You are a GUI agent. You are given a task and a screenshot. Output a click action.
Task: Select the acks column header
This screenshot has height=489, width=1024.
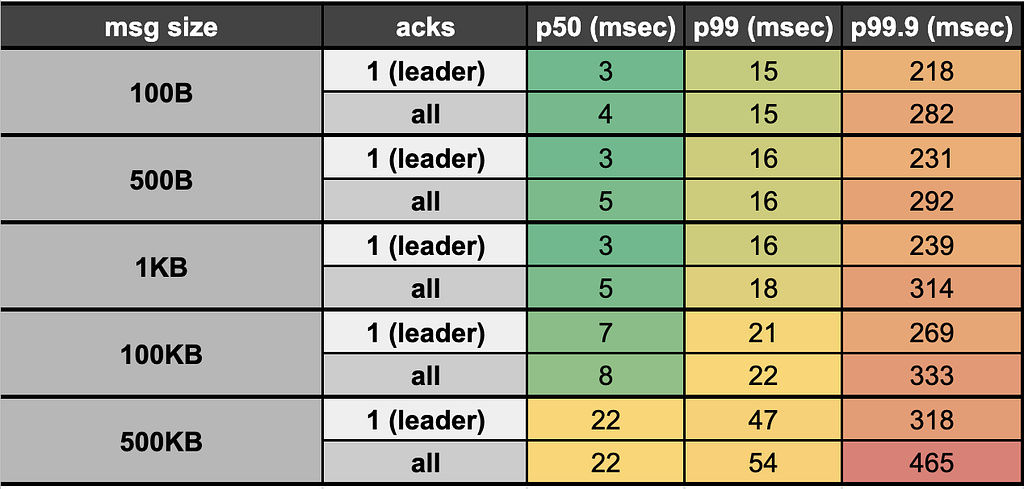425,27
